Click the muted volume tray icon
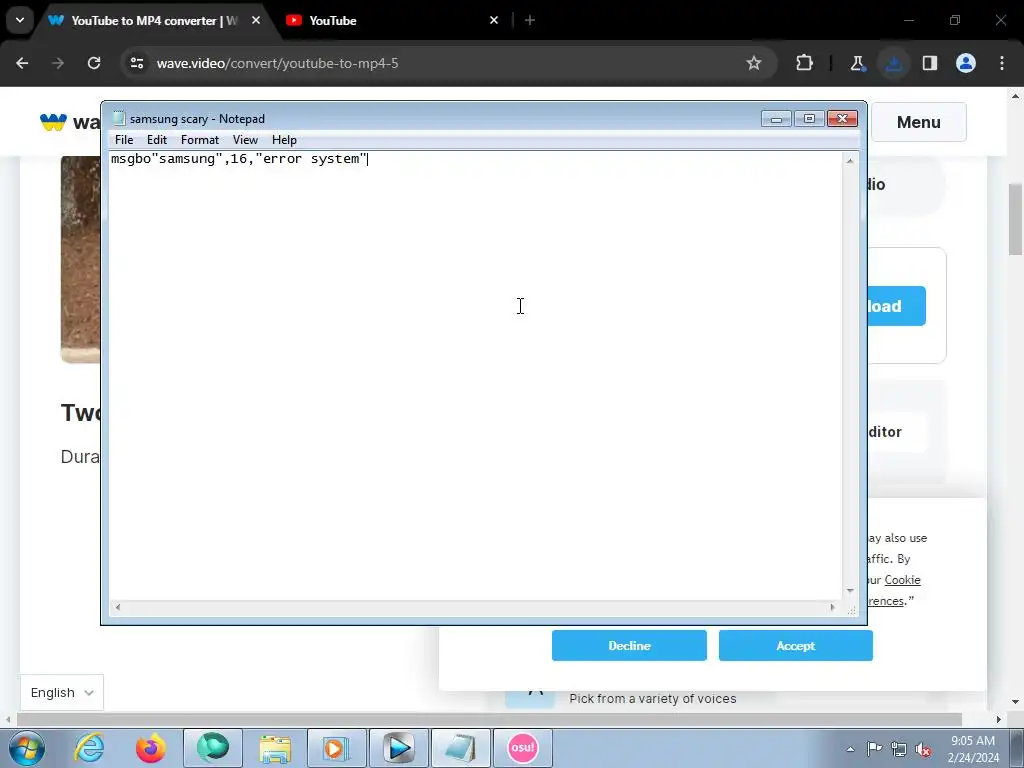The width and height of the screenshot is (1024, 768). pos(923,750)
